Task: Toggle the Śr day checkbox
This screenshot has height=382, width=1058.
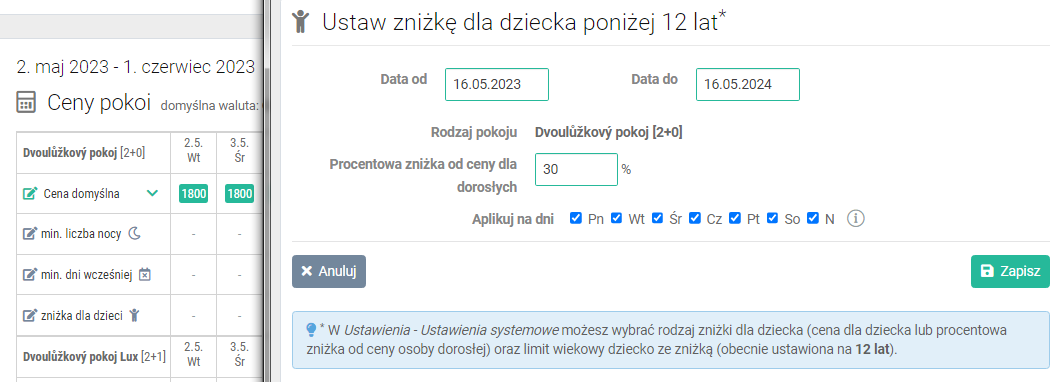Action: [657, 218]
